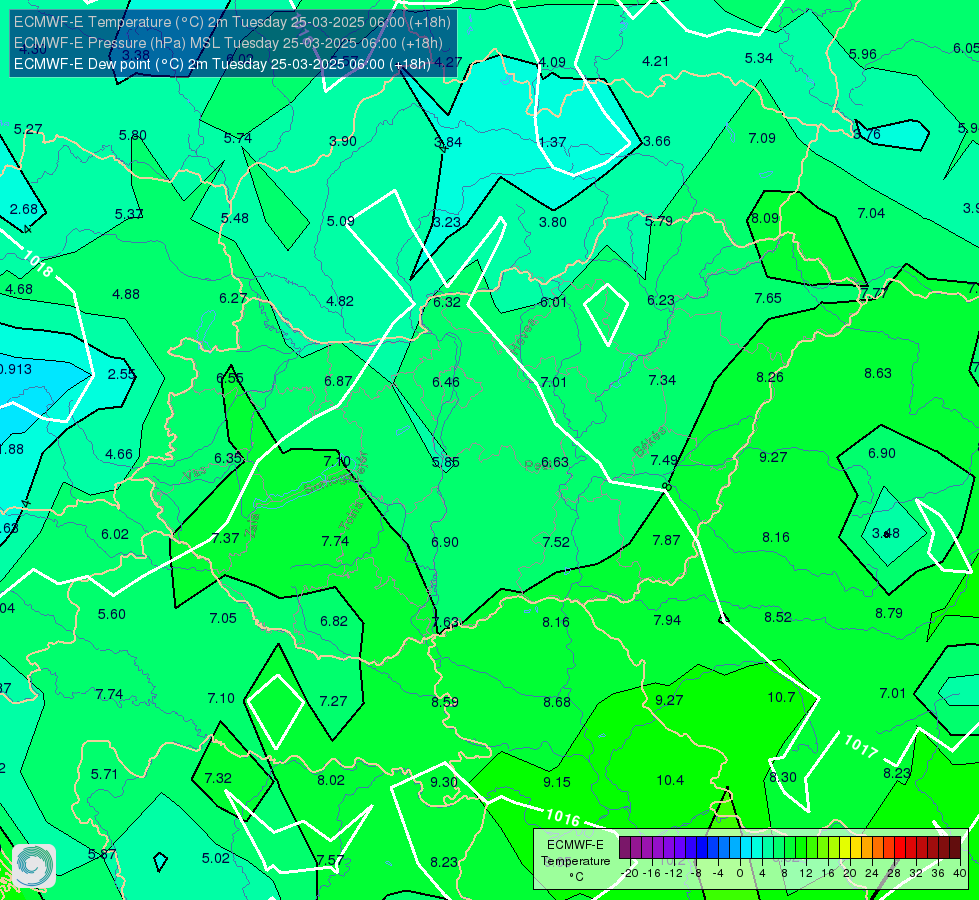The width and height of the screenshot is (979, 900).
Task: Click the 3.23 temperature value
Action: [446, 222]
